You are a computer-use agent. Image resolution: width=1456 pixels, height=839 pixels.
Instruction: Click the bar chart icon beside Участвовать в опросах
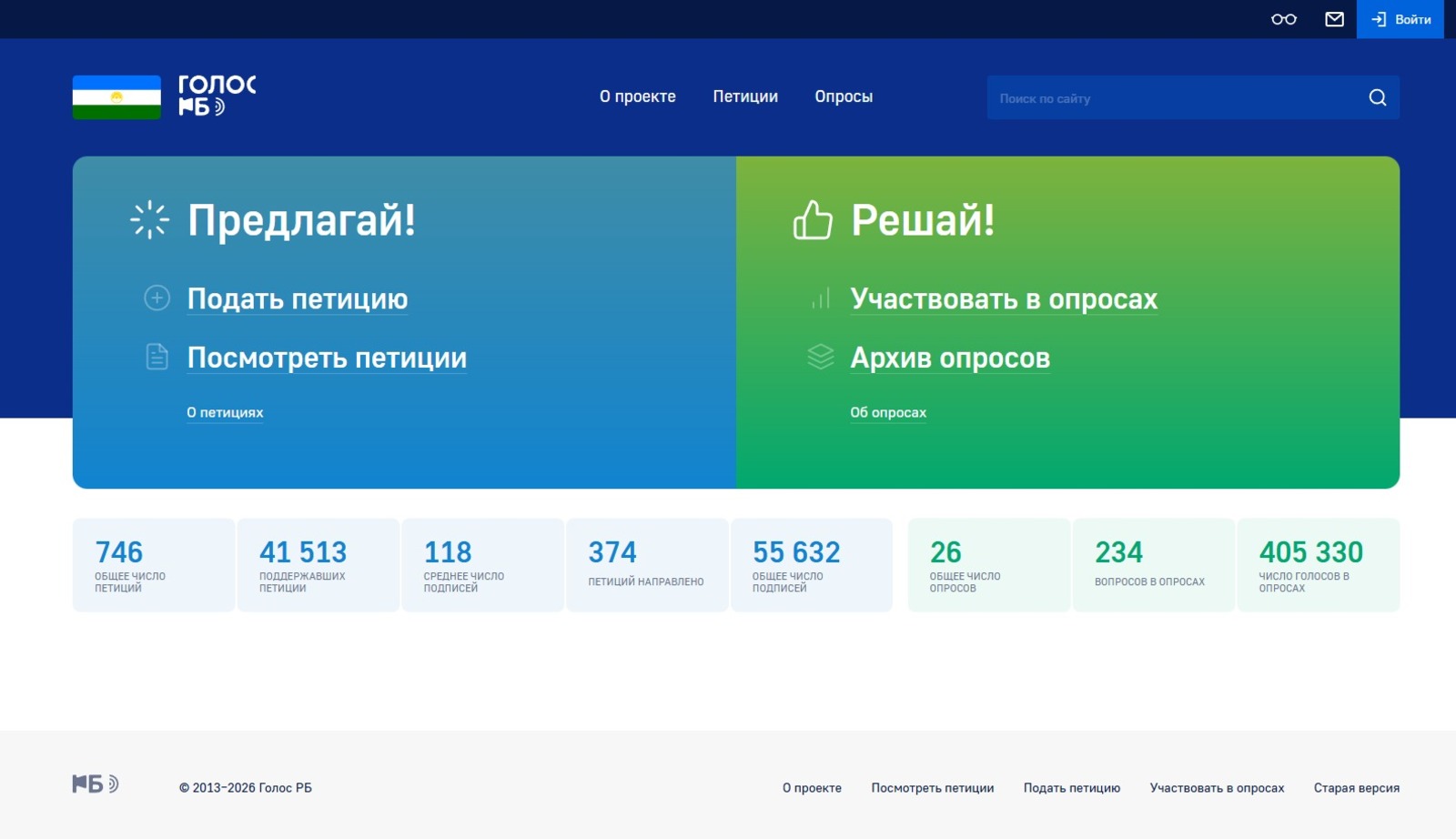[820, 298]
